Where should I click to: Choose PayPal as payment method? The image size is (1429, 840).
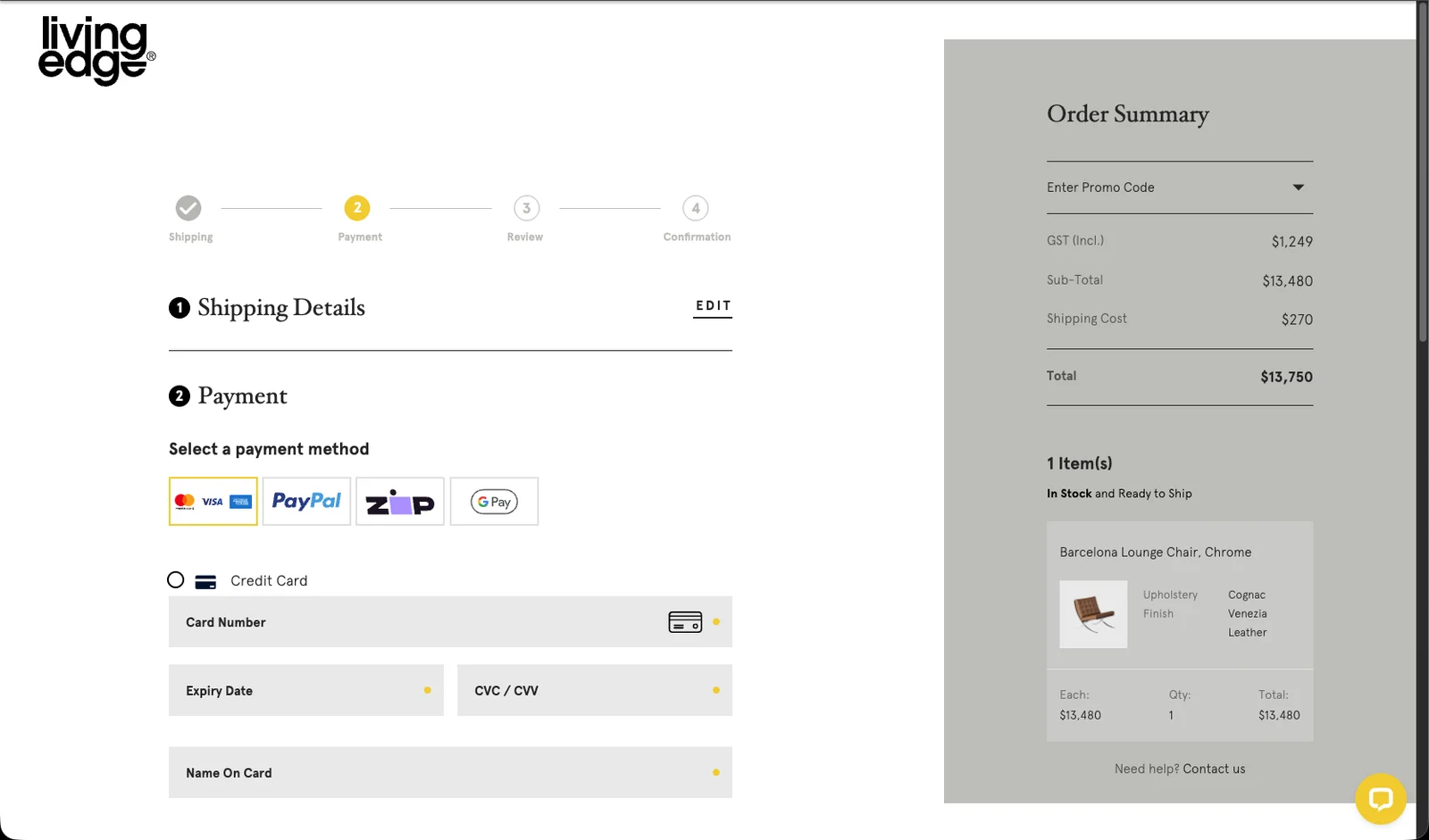point(306,502)
